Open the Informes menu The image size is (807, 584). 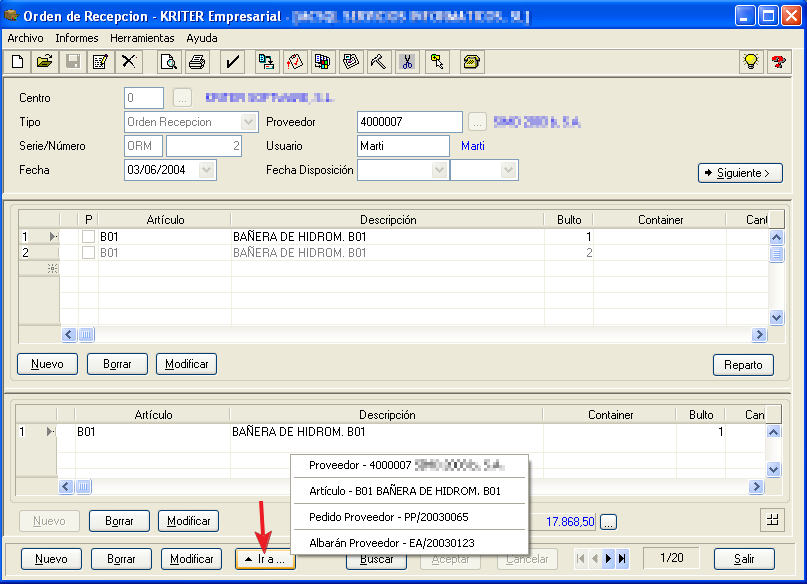(77, 38)
